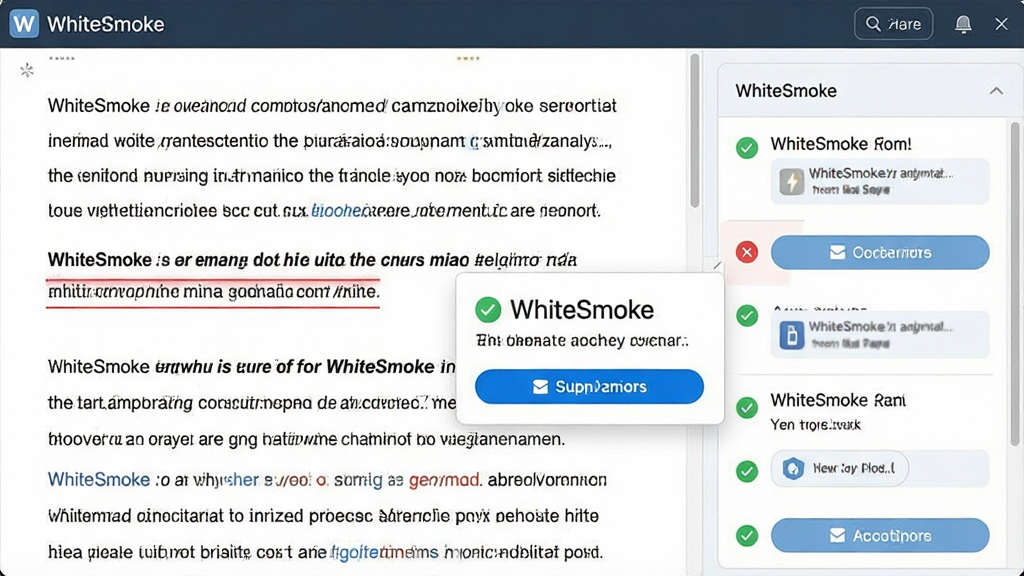Click the card next to the bottle icon
This screenshot has height=576, width=1024.
coord(880,334)
